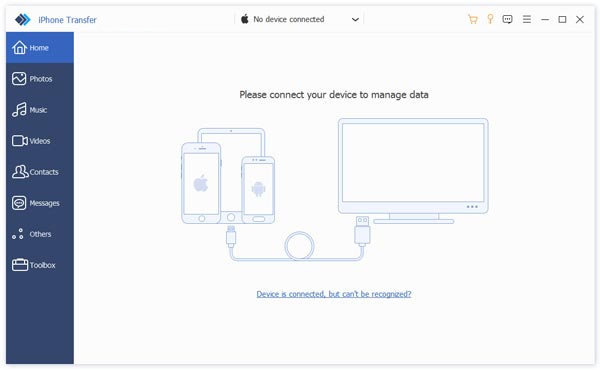600x370 pixels.
Task: Switch to the Videos section
Action: click(x=40, y=141)
